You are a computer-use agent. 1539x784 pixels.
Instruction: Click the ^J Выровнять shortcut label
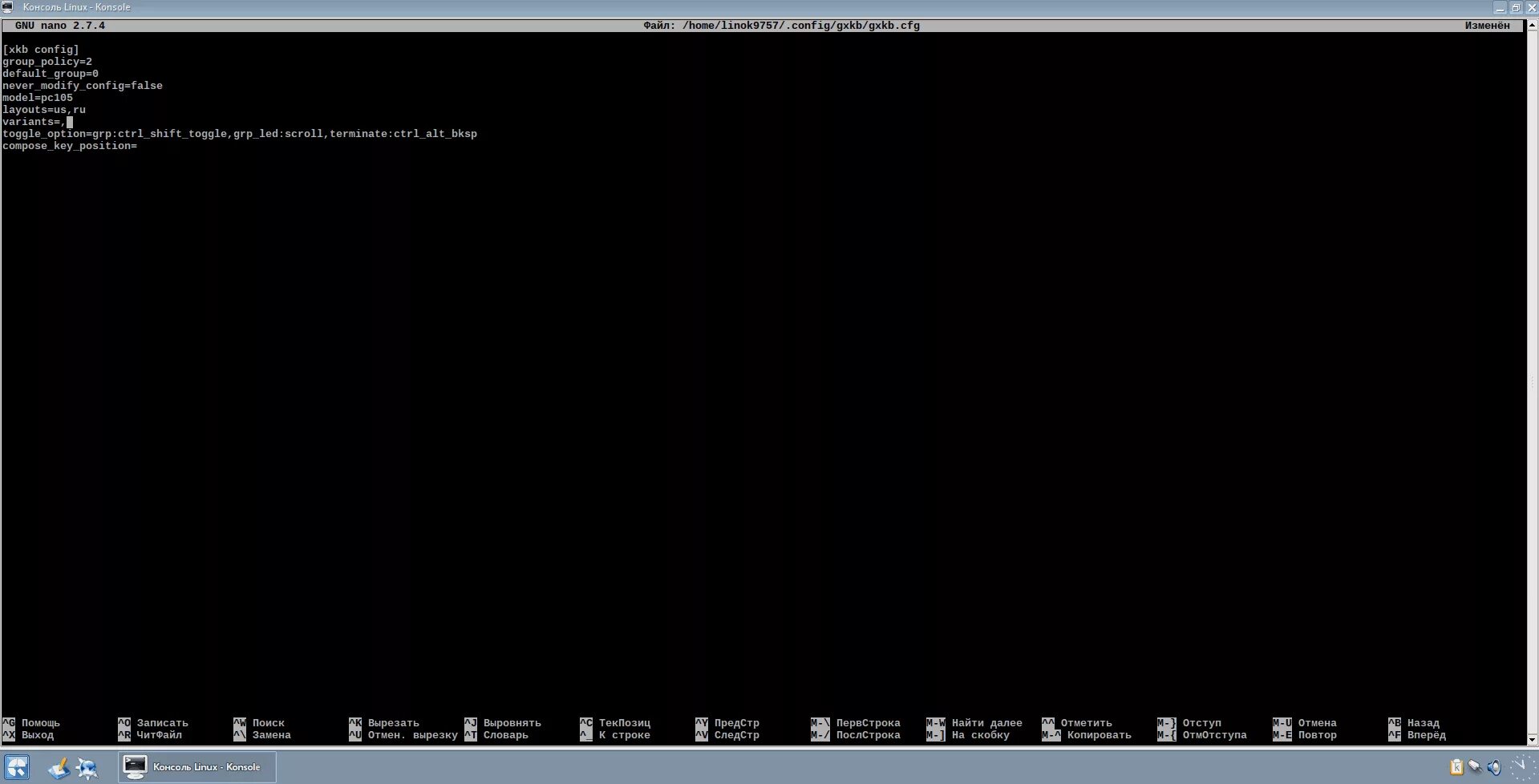coord(503,723)
